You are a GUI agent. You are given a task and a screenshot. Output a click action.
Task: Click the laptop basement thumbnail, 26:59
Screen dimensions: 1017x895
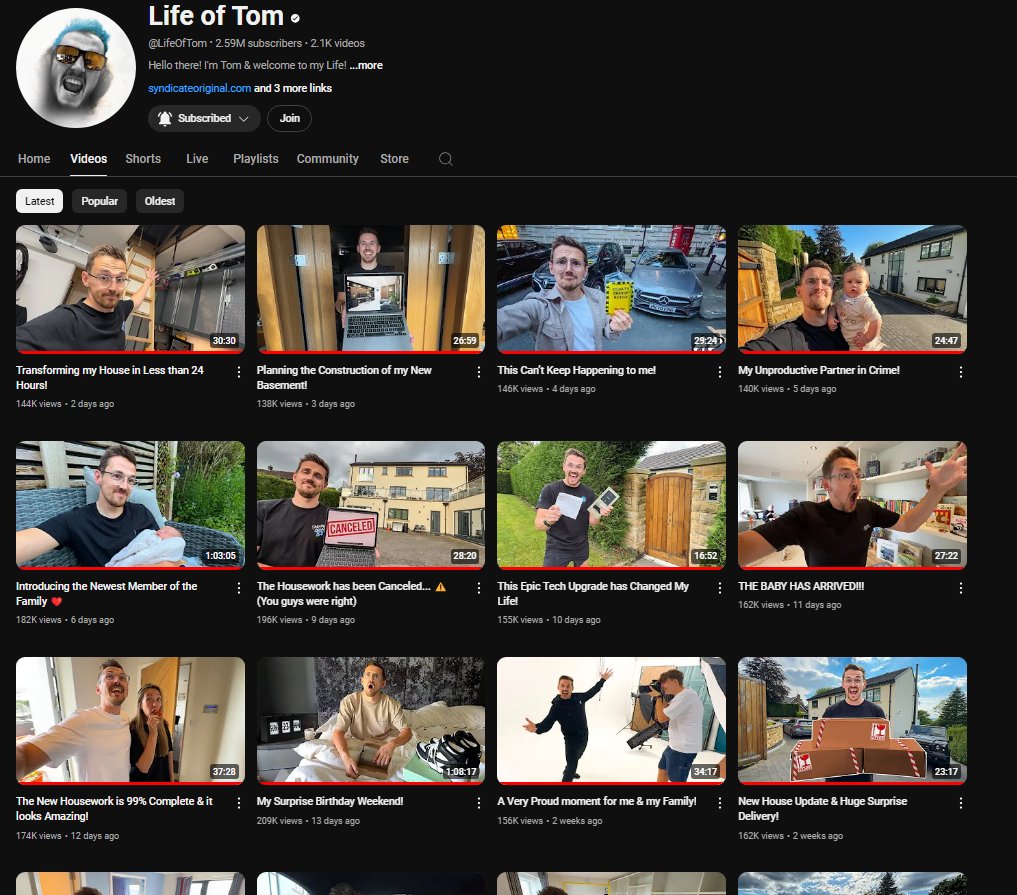[370, 289]
